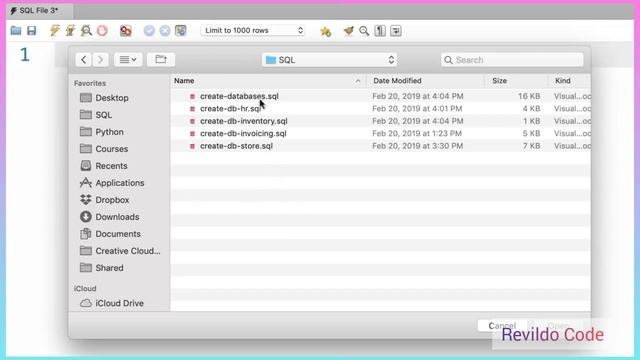The height and width of the screenshot is (360, 640).
Task: Open Downloads in the sidebar
Action: coord(109,217)
